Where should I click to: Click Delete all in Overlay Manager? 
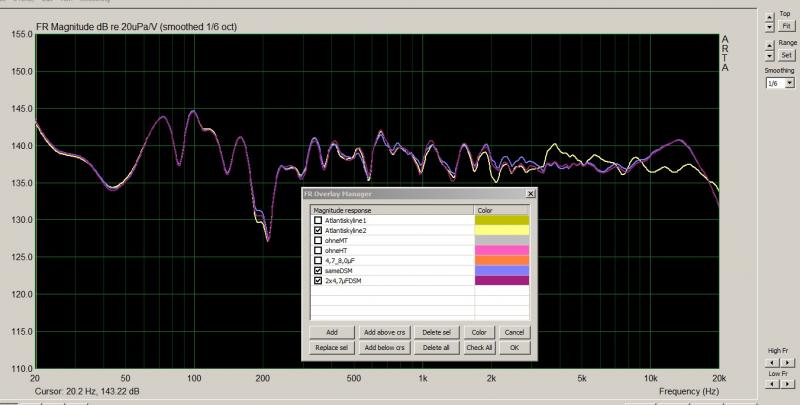[435, 347]
